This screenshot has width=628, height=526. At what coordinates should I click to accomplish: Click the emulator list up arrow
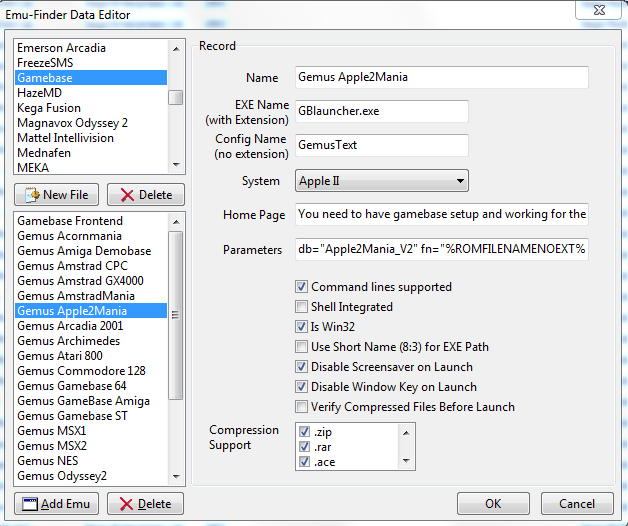[x=176, y=222]
